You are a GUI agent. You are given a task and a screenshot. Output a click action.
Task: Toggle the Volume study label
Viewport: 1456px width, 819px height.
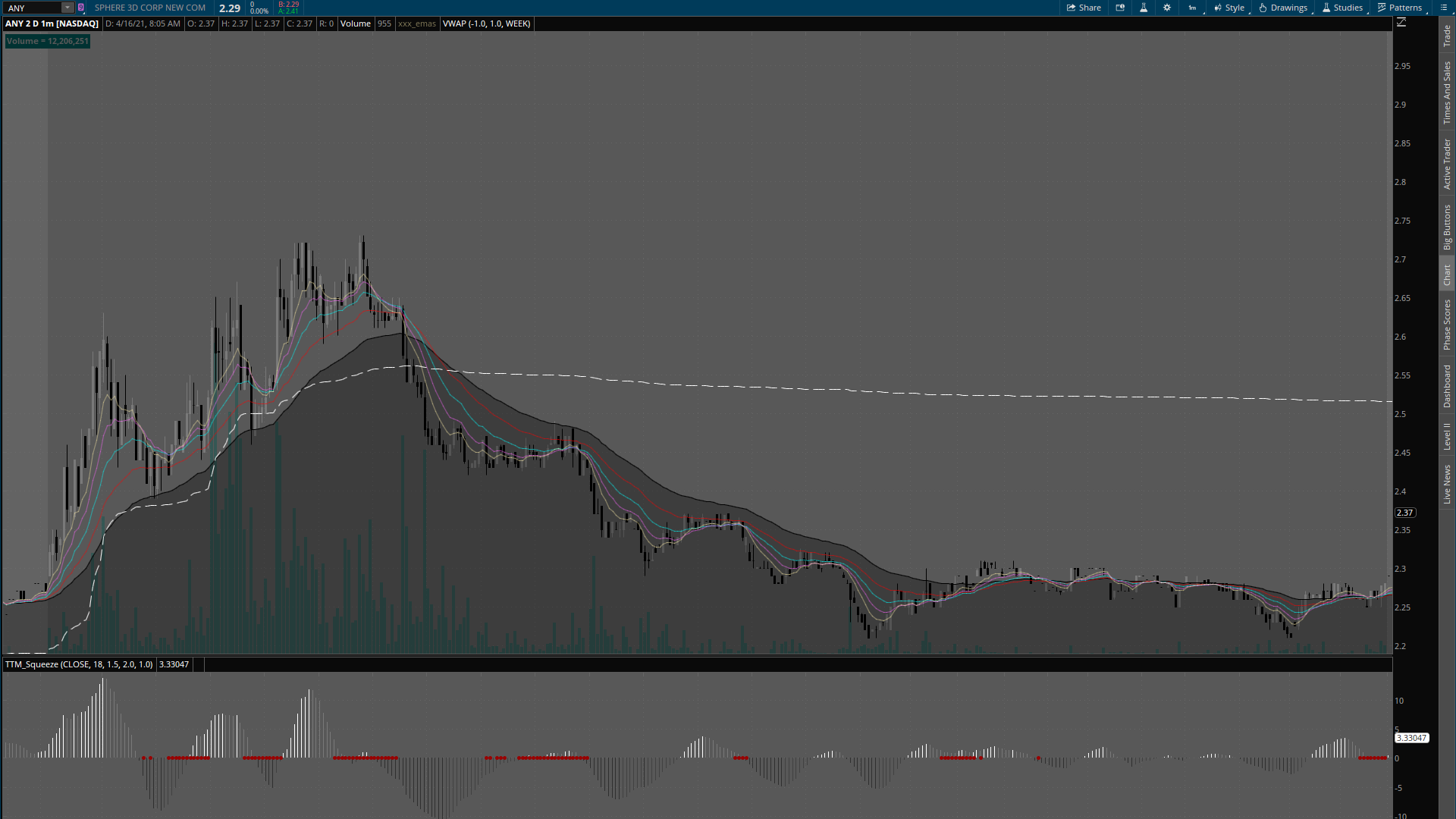355,24
